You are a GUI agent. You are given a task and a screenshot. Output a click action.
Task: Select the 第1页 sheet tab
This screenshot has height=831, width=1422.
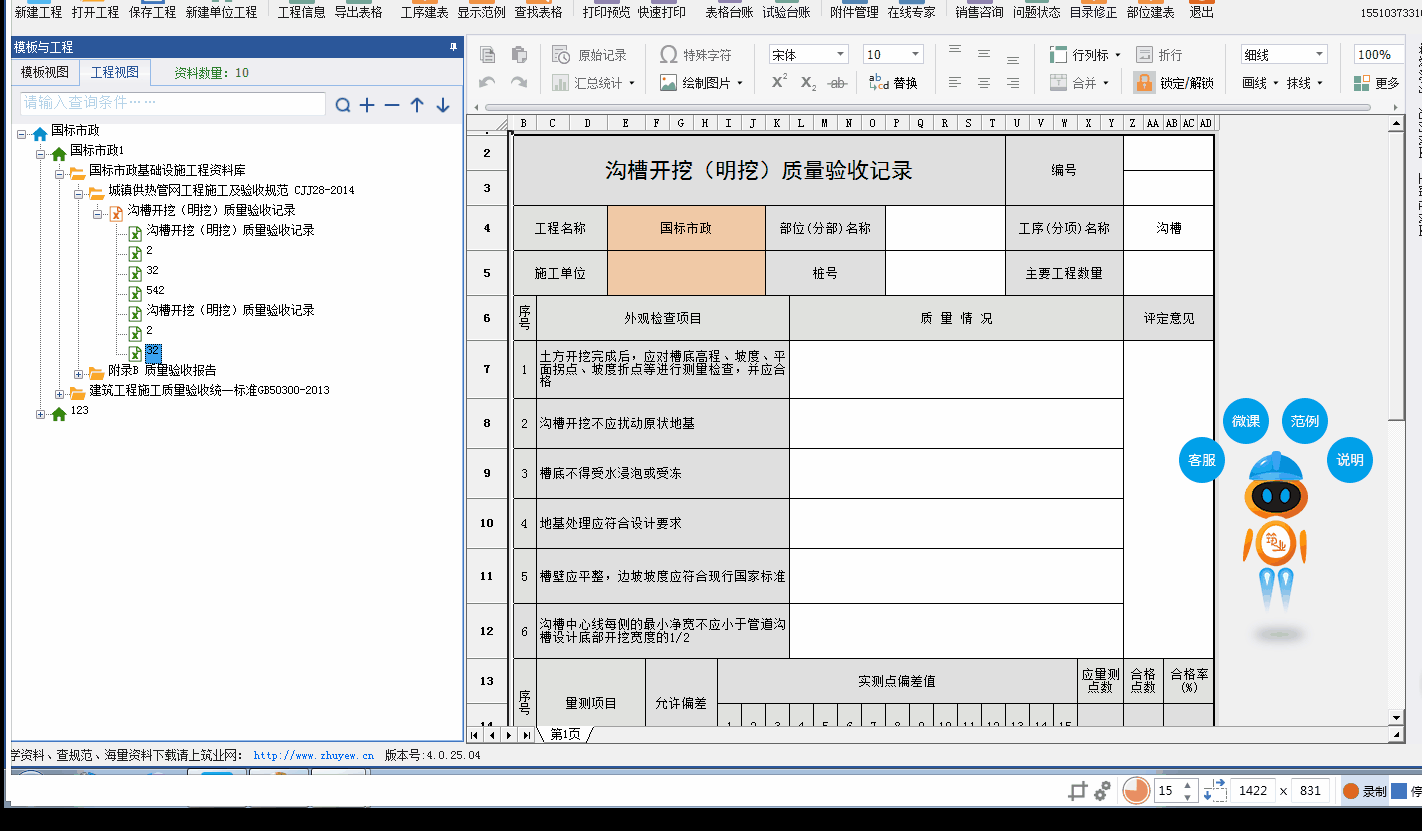565,734
